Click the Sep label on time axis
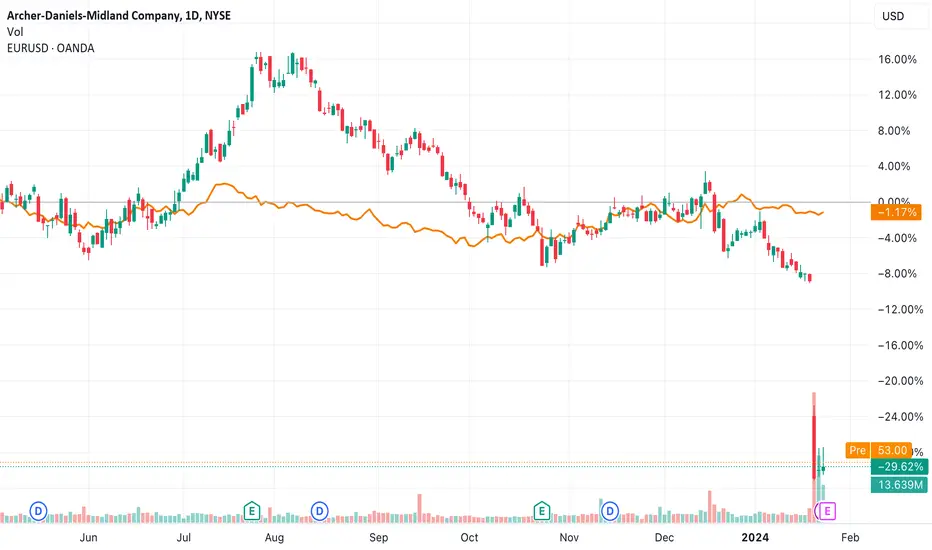Image resolution: width=932 pixels, height=550 pixels. (379, 538)
